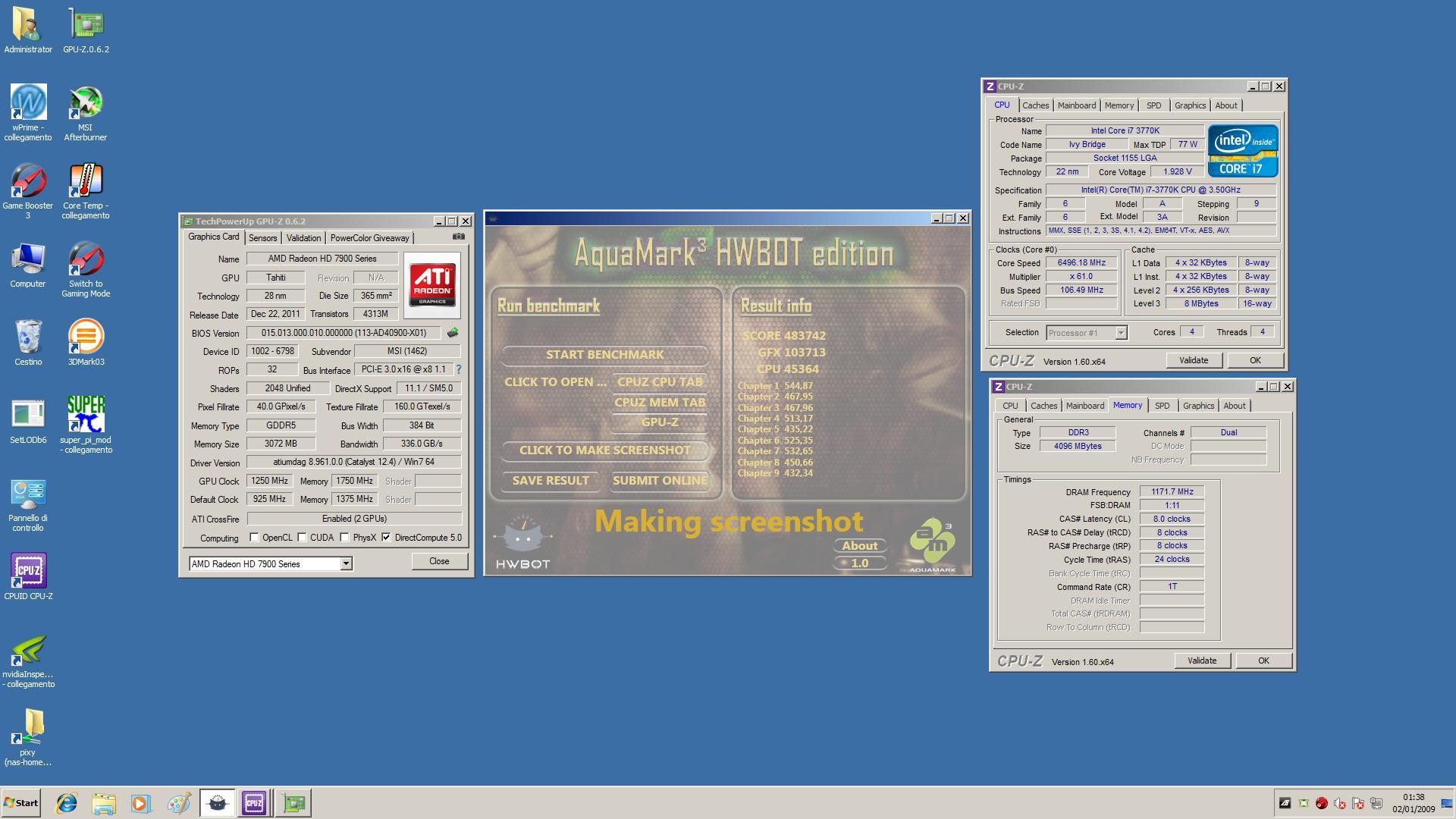Click the BIOS Version field in GPU-Z
1456x819 pixels.
pos(343,333)
